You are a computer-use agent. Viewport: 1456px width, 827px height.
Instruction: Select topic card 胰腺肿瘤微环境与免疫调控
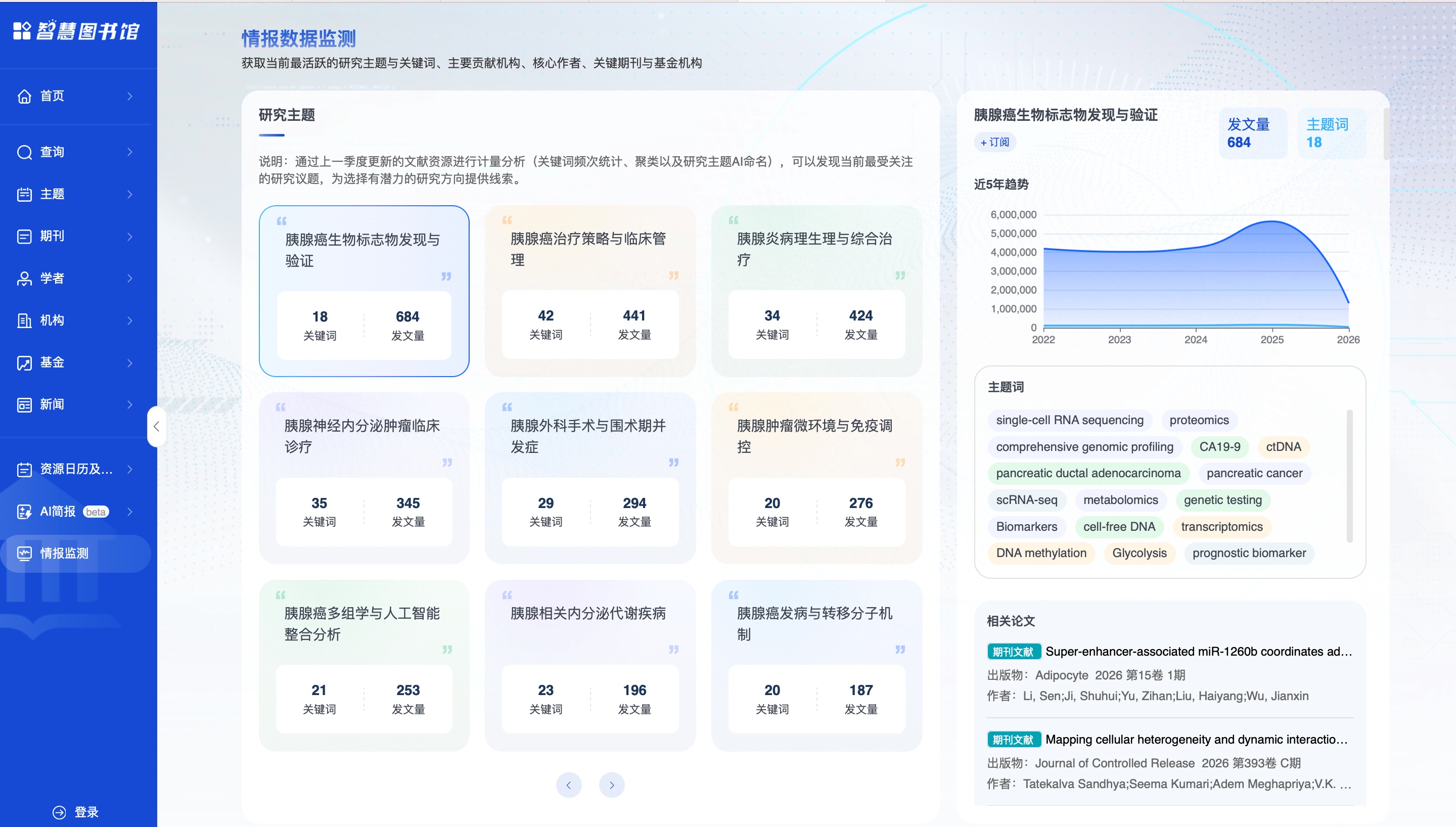816,478
